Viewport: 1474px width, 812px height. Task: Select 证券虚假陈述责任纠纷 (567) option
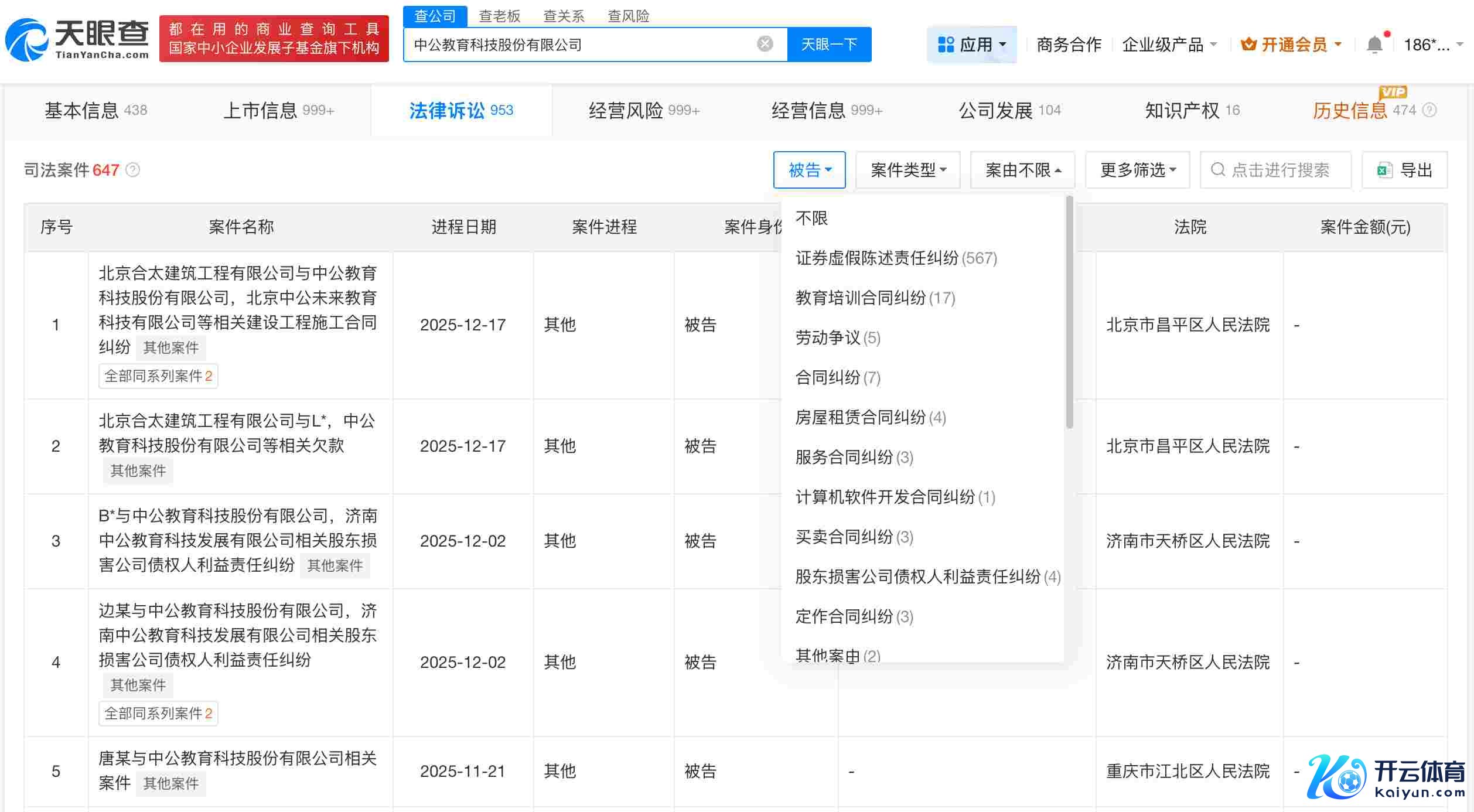pos(896,258)
